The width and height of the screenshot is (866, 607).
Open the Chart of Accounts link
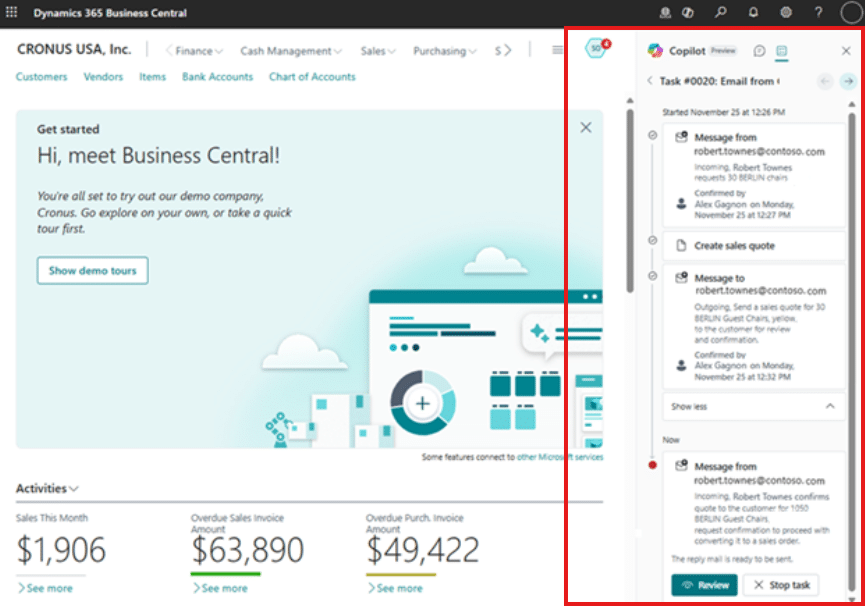pyautogui.click(x=312, y=77)
